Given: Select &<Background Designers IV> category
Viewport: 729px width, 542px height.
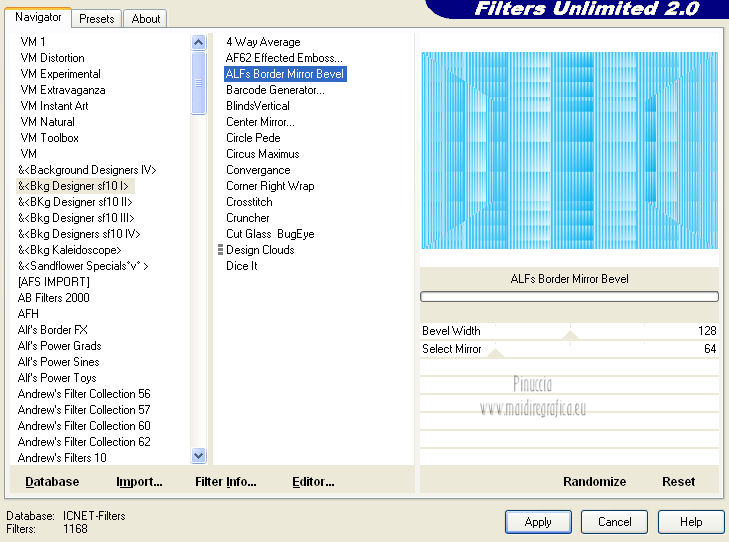Looking at the screenshot, I should click(87, 170).
